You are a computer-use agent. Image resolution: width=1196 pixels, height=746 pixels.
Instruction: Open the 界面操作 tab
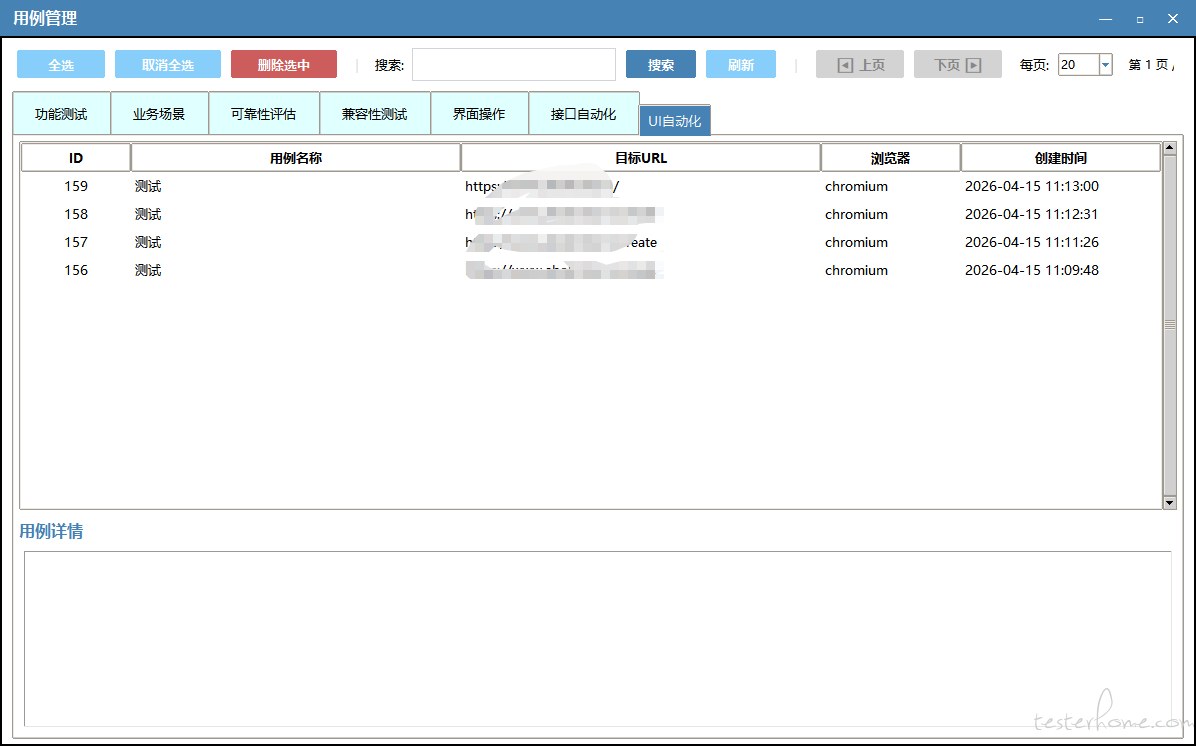478,114
